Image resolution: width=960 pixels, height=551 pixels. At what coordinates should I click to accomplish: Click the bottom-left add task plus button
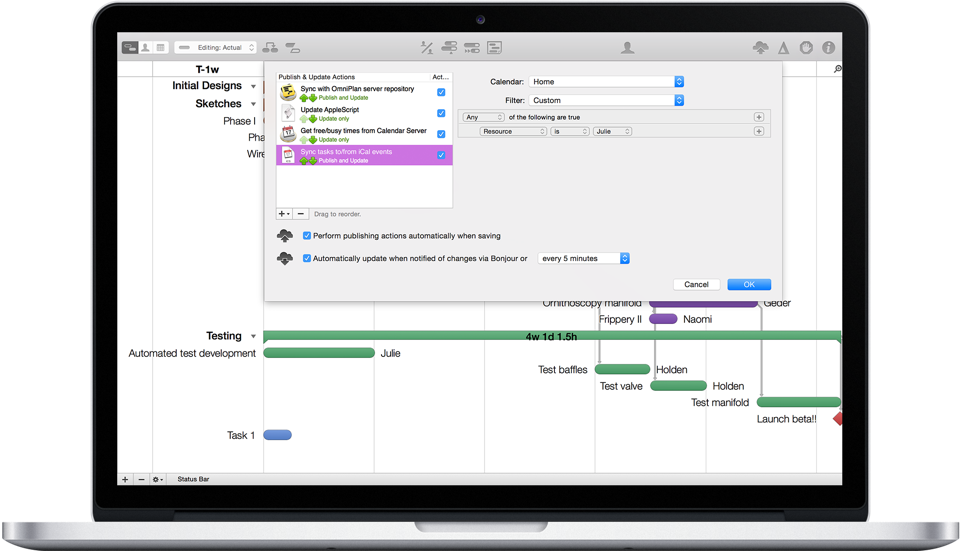pos(125,479)
